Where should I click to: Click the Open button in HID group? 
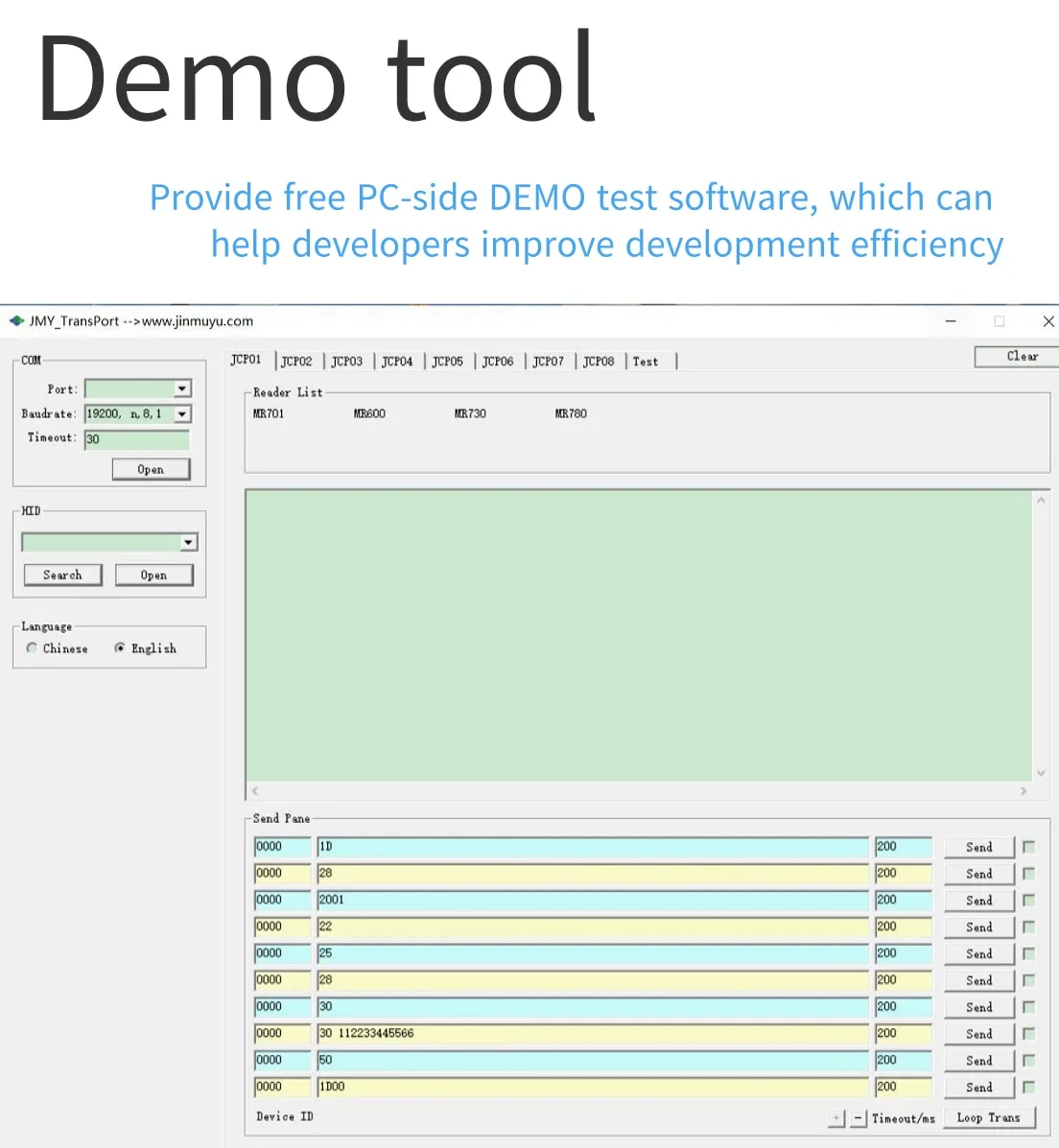tap(153, 574)
